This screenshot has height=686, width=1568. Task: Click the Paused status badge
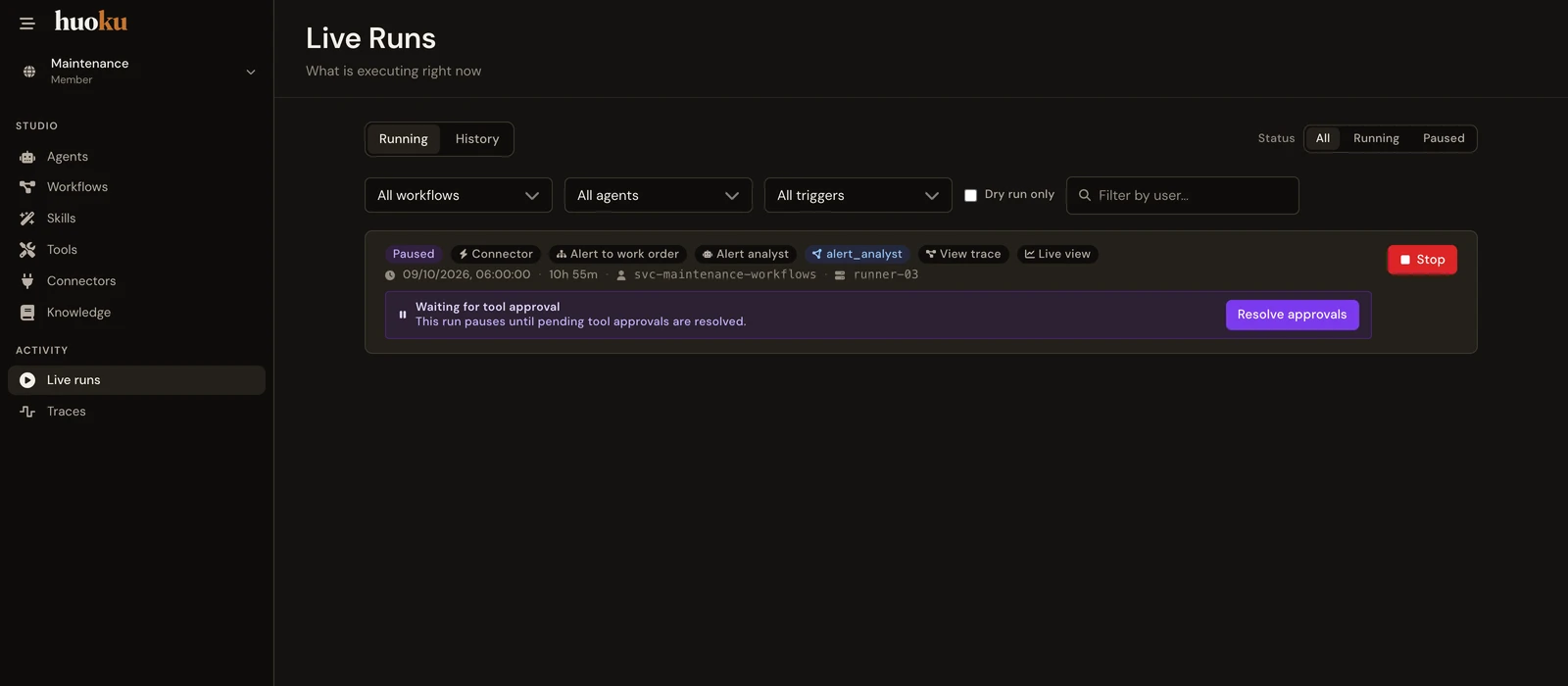point(414,254)
